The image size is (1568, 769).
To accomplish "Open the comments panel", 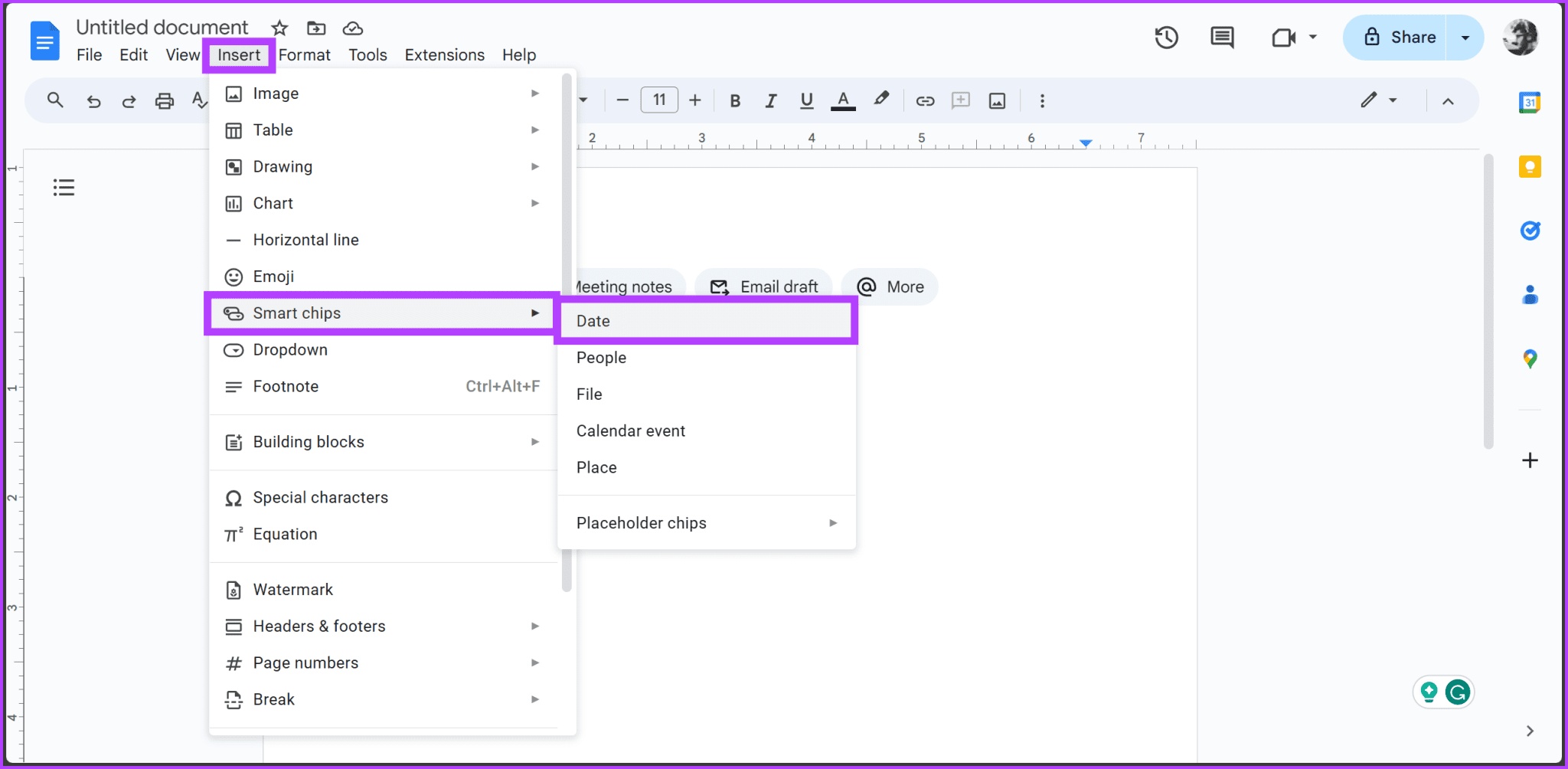I will point(1221,37).
